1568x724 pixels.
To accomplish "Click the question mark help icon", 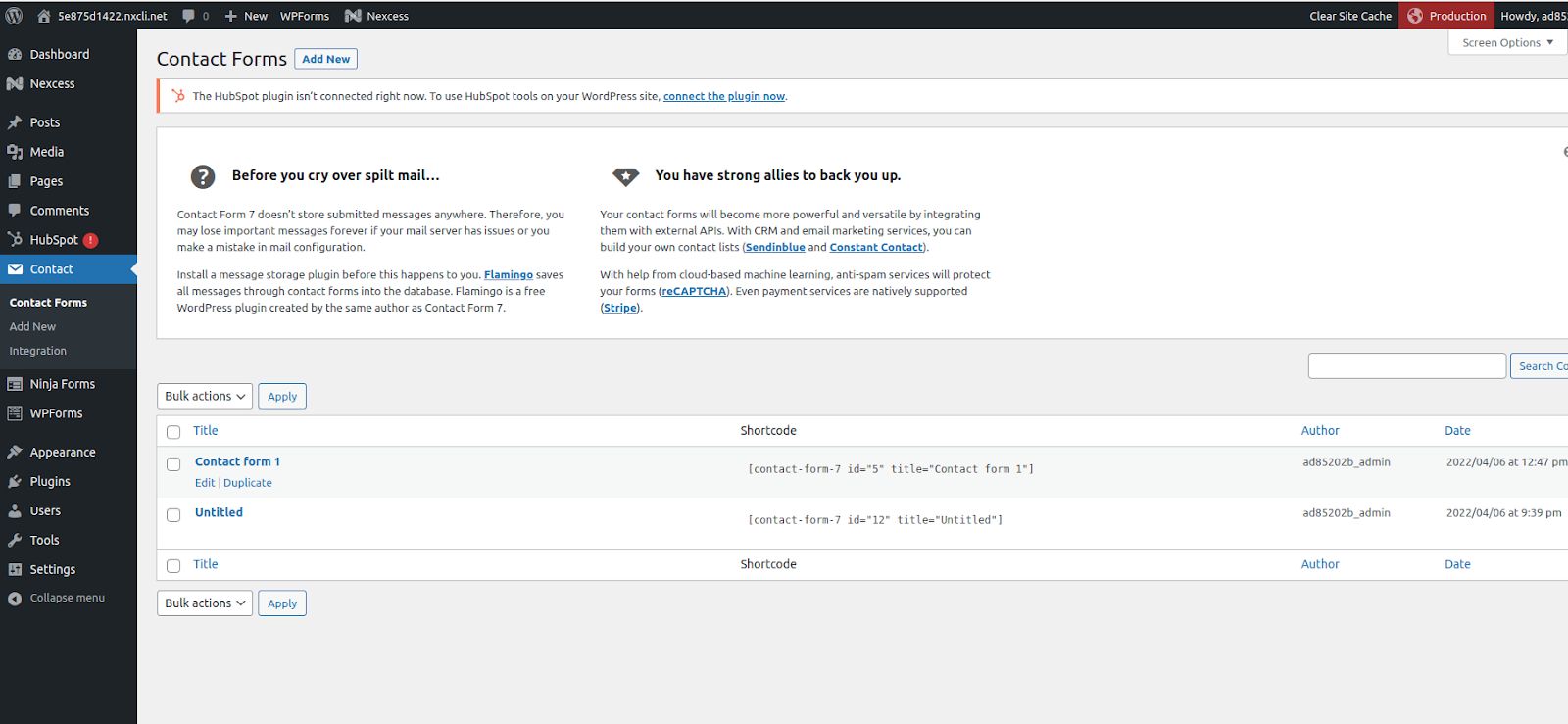I will tap(203, 176).
